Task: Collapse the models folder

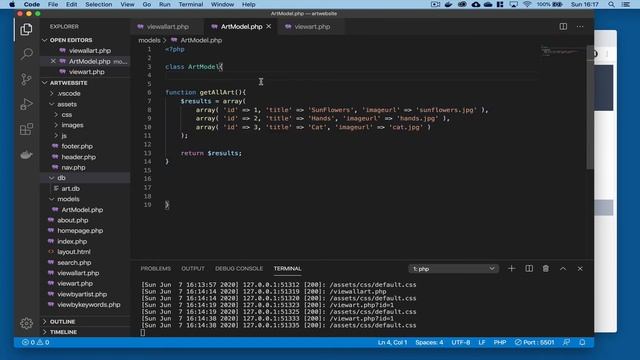Action: click(68, 199)
